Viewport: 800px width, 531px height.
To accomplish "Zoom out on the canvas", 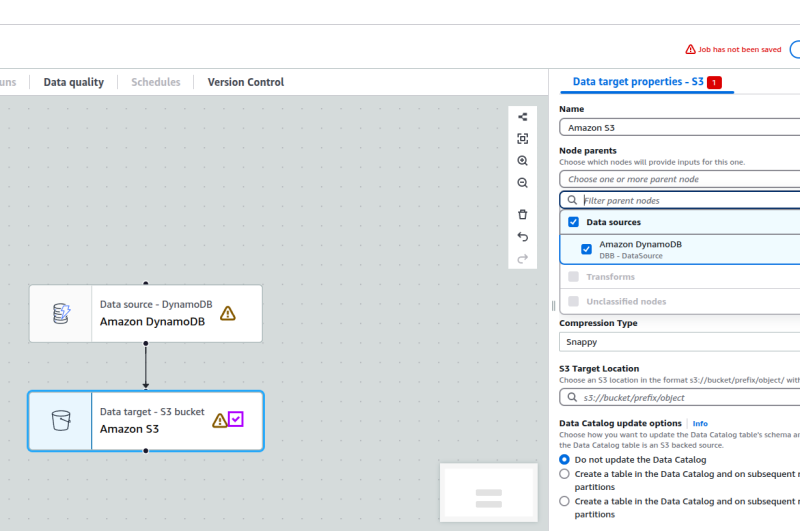I will 522,183.
